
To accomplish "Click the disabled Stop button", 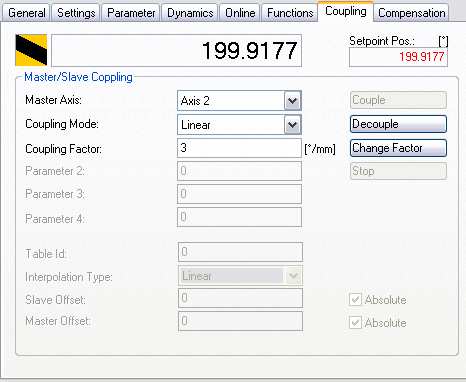I will [x=398, y=171].
